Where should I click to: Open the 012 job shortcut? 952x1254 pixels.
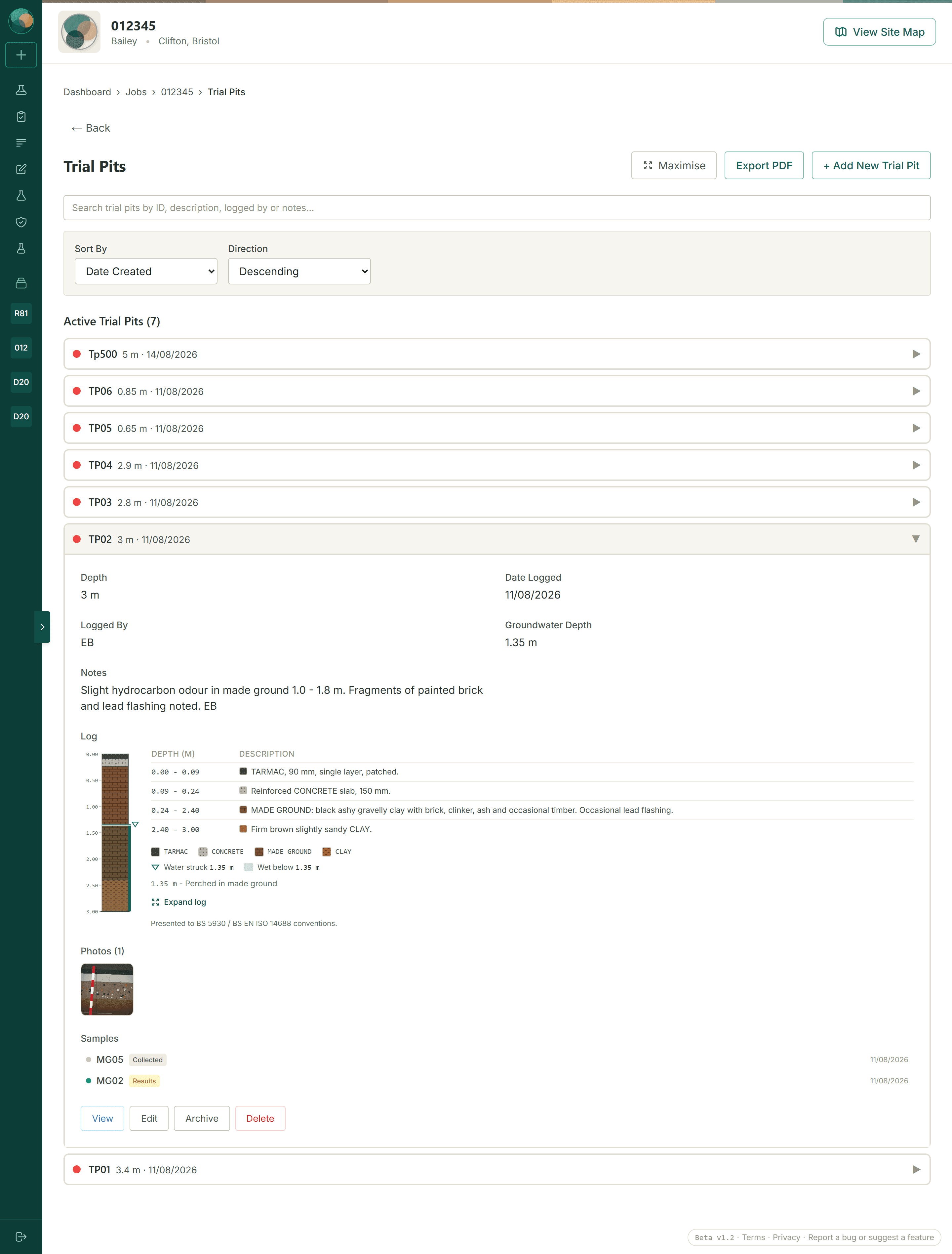pyautogui.click(x=21, y=348)
